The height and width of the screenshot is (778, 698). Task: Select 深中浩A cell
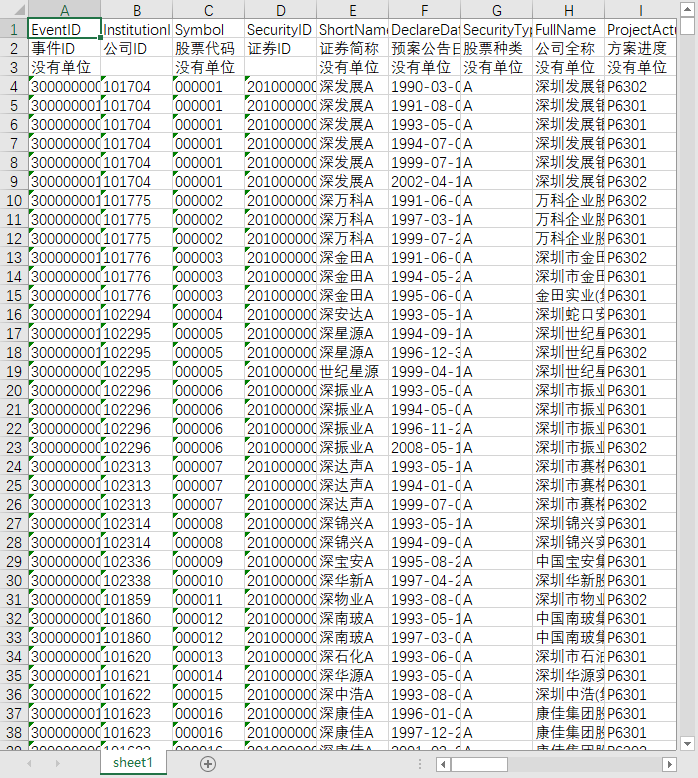pos(353,695)
